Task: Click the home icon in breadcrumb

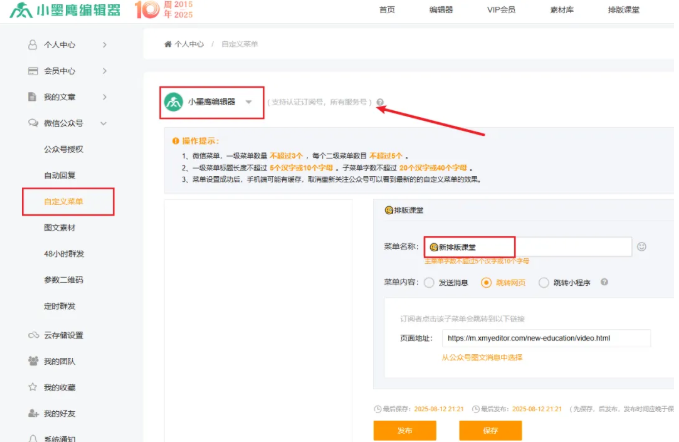Action: pyautogui.click(x=168, y=45)
